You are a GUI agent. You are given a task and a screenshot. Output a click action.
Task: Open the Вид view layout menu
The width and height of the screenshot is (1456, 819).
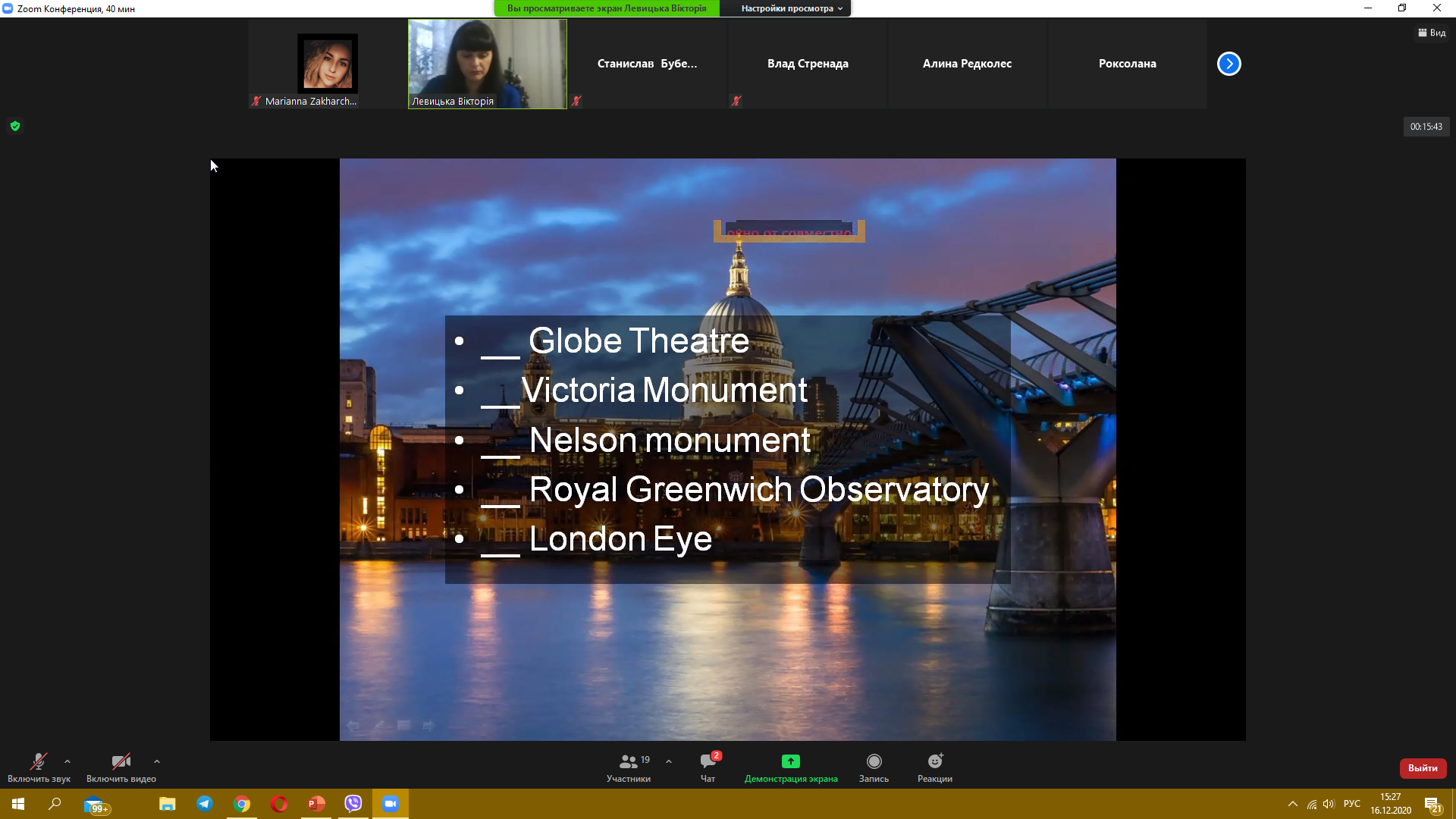(x=1432, y=33)
